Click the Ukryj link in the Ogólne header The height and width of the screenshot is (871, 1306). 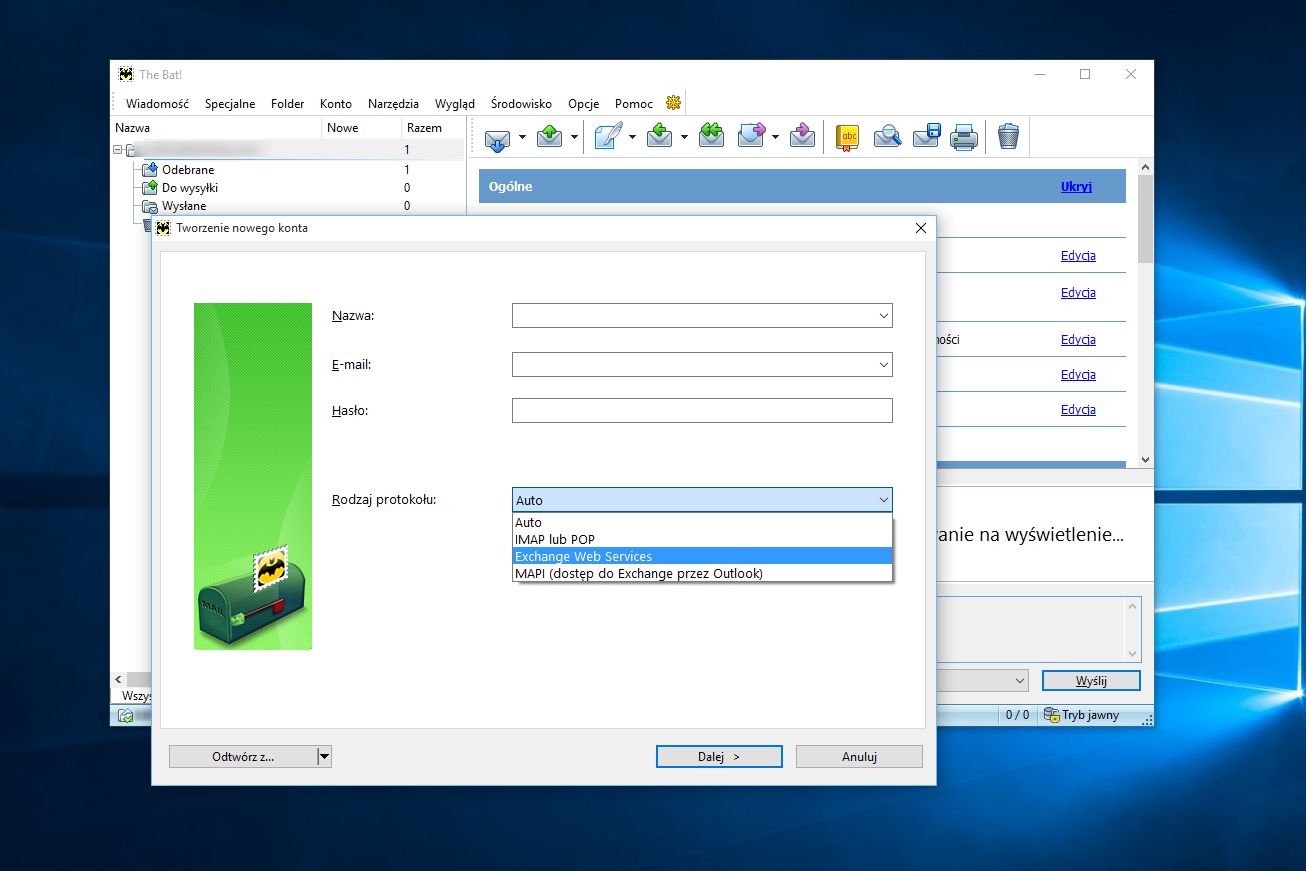pyautogui.click(x=1076, y=187)
